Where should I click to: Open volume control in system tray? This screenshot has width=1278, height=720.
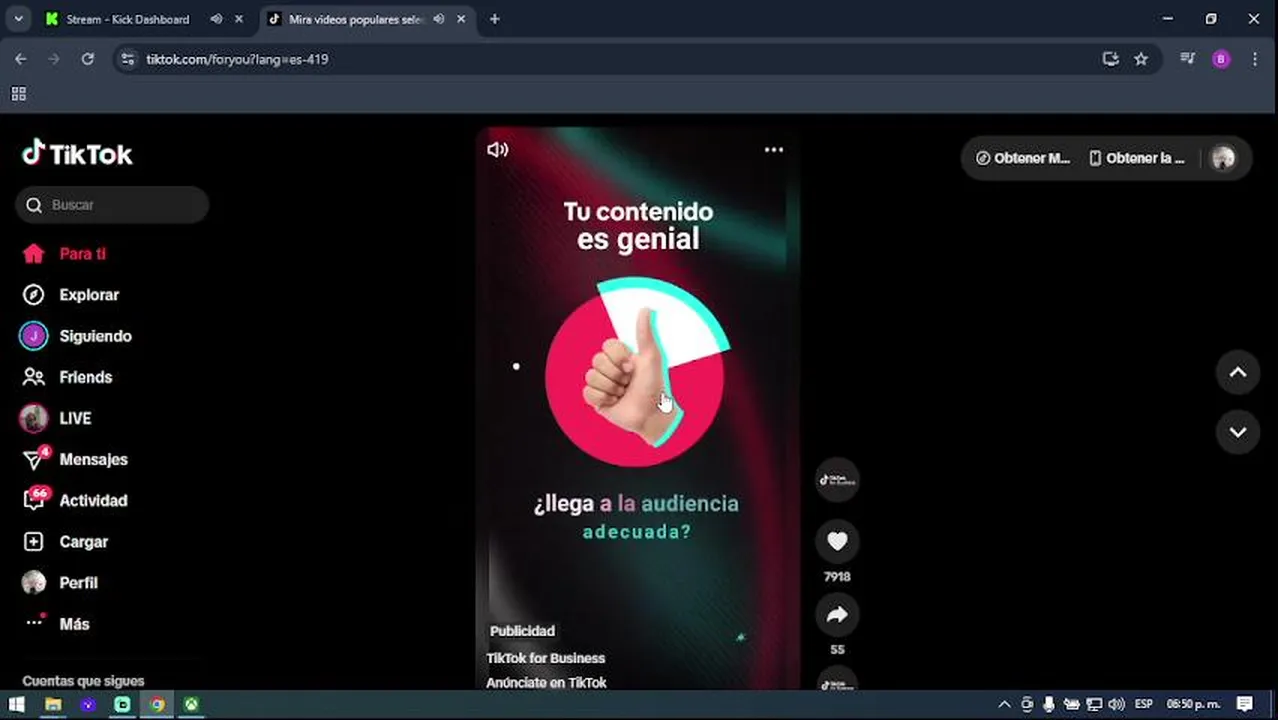tap(1116, 704)
